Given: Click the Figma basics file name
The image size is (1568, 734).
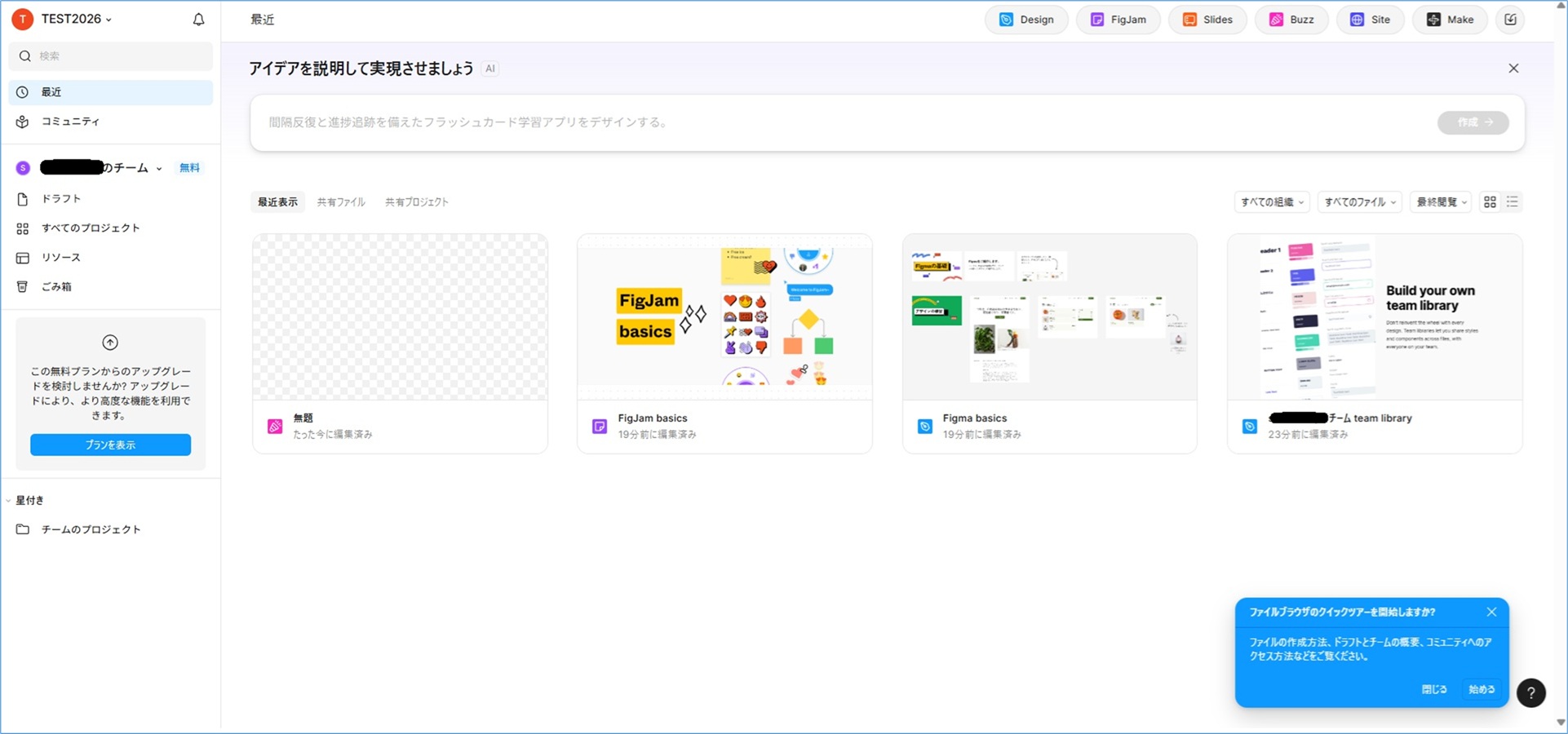Looking at the screenshot, I should pyautogui.click(x=975, y=418).
